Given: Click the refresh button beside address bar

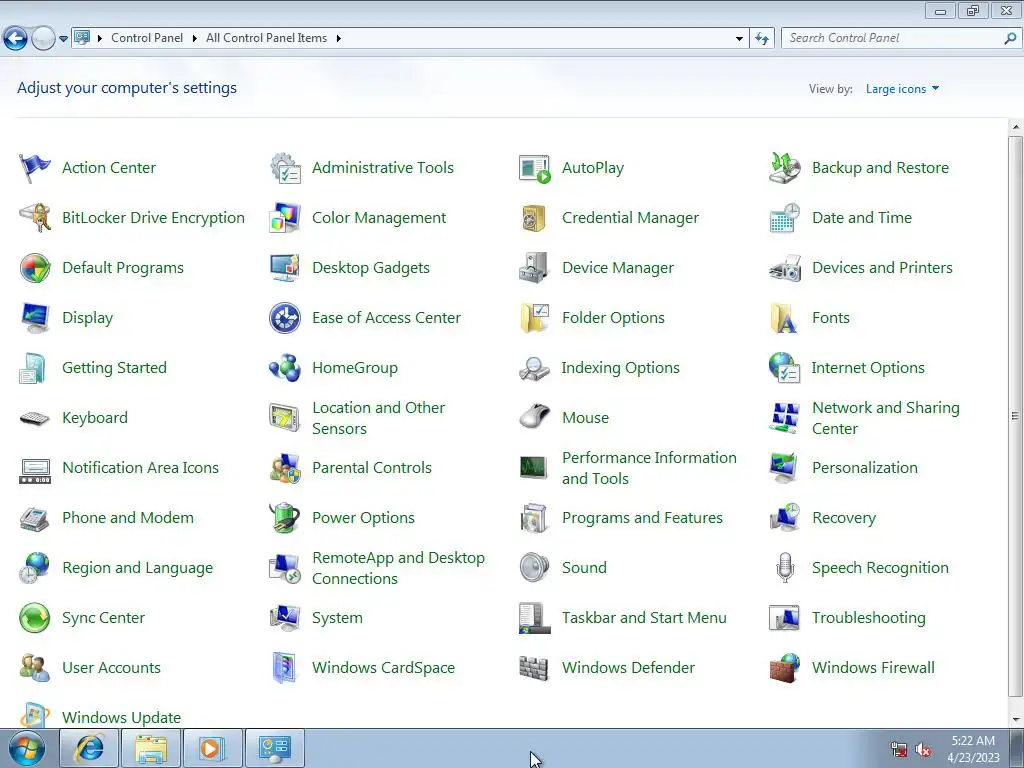Looking at the screenshot, I should (x=762, y=39).
